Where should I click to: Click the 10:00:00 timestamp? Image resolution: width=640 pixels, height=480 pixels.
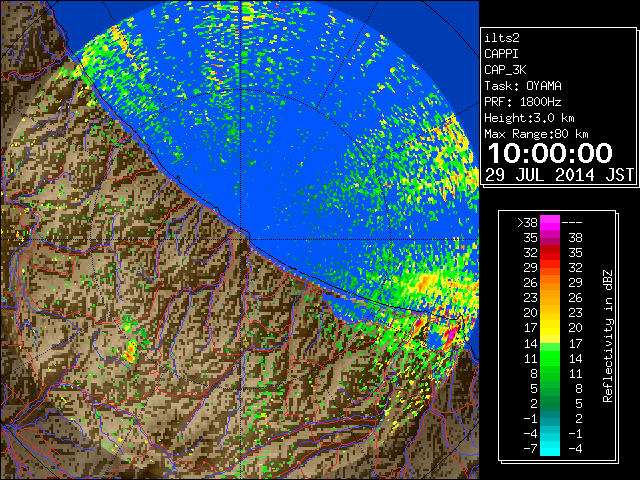click(550, 153)
